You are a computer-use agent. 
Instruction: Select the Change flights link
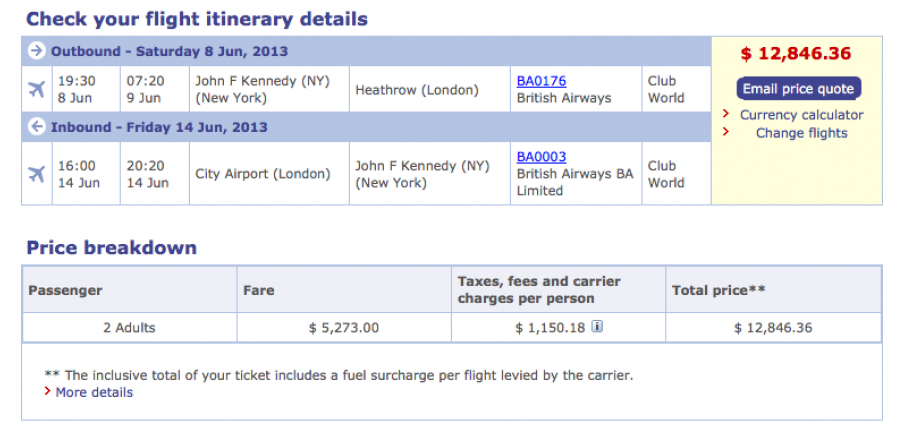801,133
